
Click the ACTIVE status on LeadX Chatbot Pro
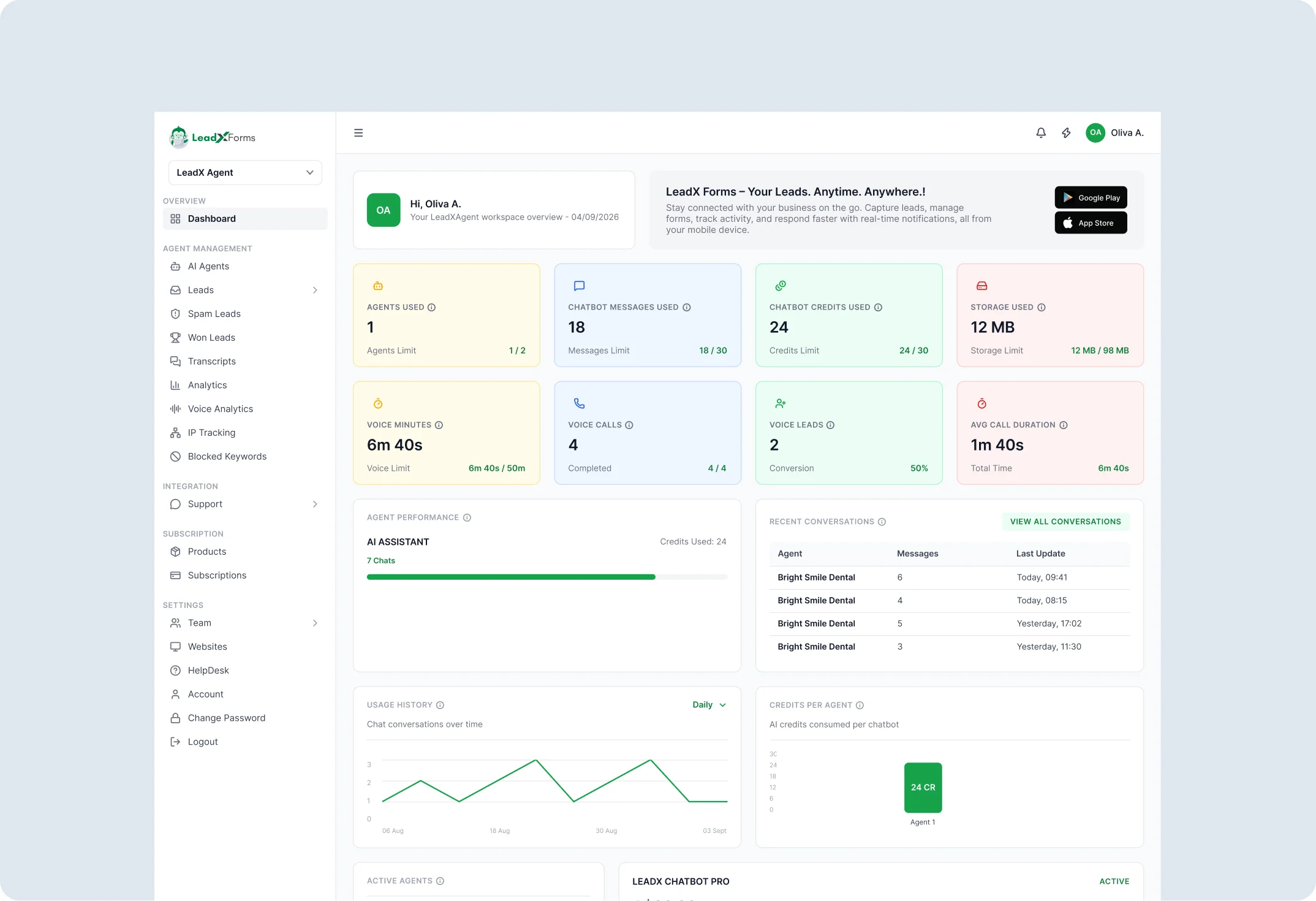coord(1114,881)
